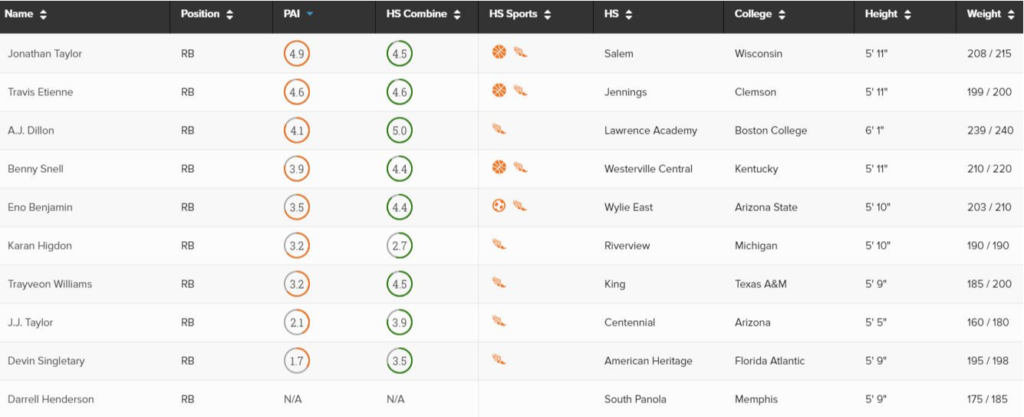Sort by the Position column header
The height and width of the screenshot is (417, 1024).
point(206,14)
